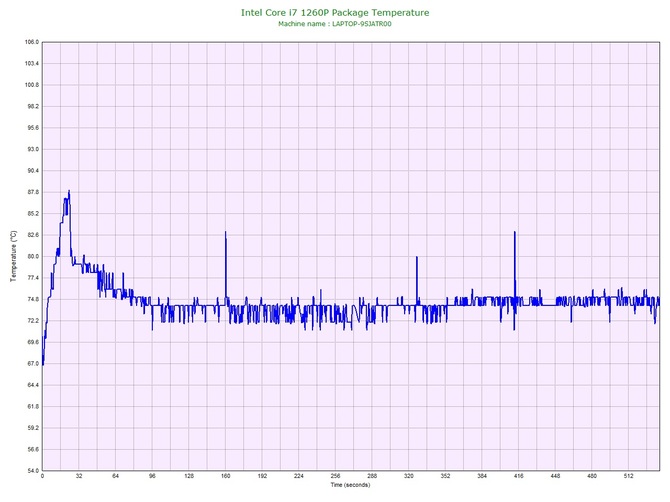Screen dimensions: 670x502
Task: Select the 448 seconds time axis value
Action: pyautogui.click(x=555, y=476)
